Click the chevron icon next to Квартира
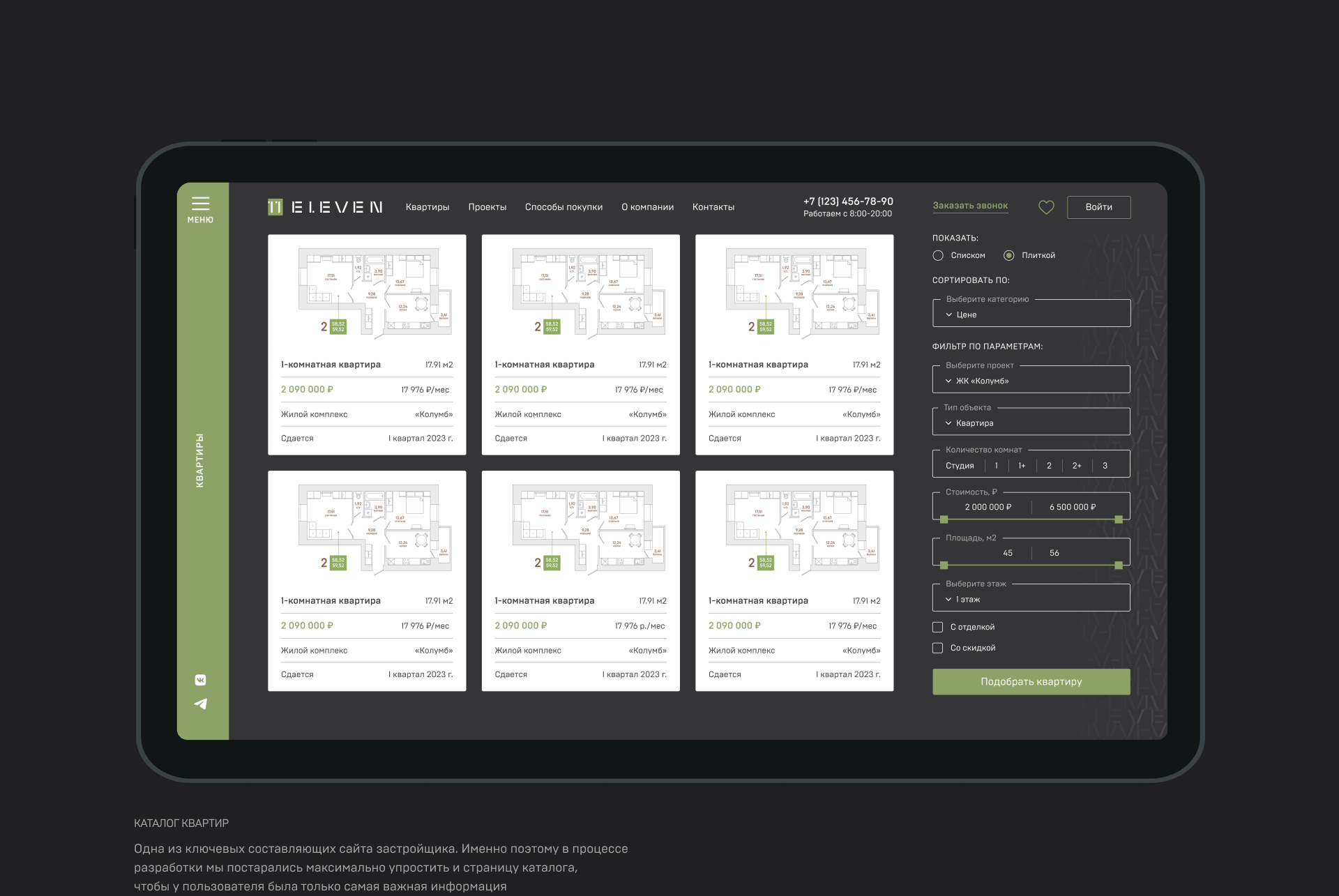Viewport: 1339px width, 896px height. click(x=948, y=423)
